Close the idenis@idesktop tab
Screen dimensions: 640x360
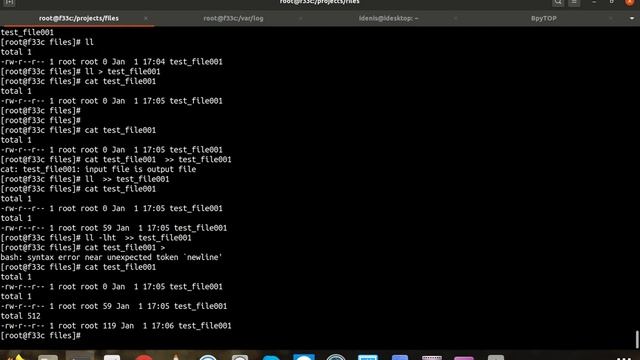(456, 18)
